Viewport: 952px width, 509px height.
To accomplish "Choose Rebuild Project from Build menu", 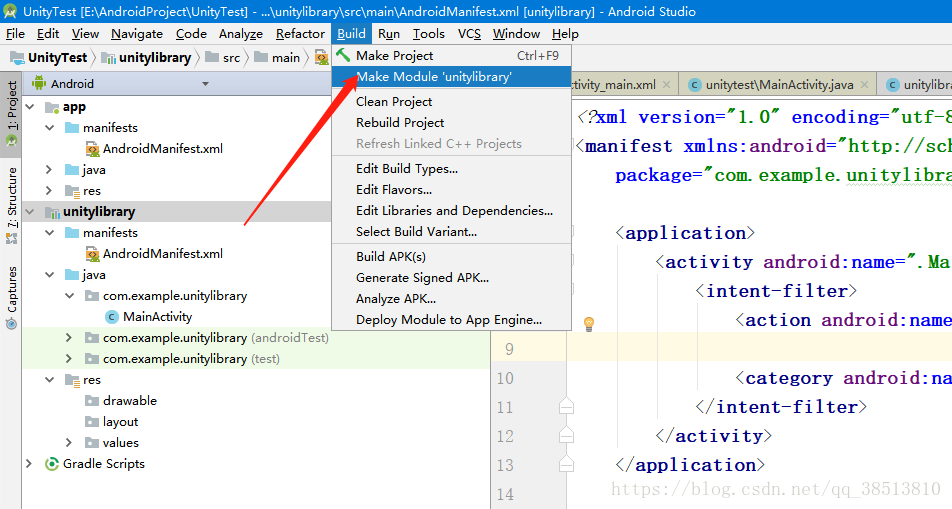I will 451,123.
